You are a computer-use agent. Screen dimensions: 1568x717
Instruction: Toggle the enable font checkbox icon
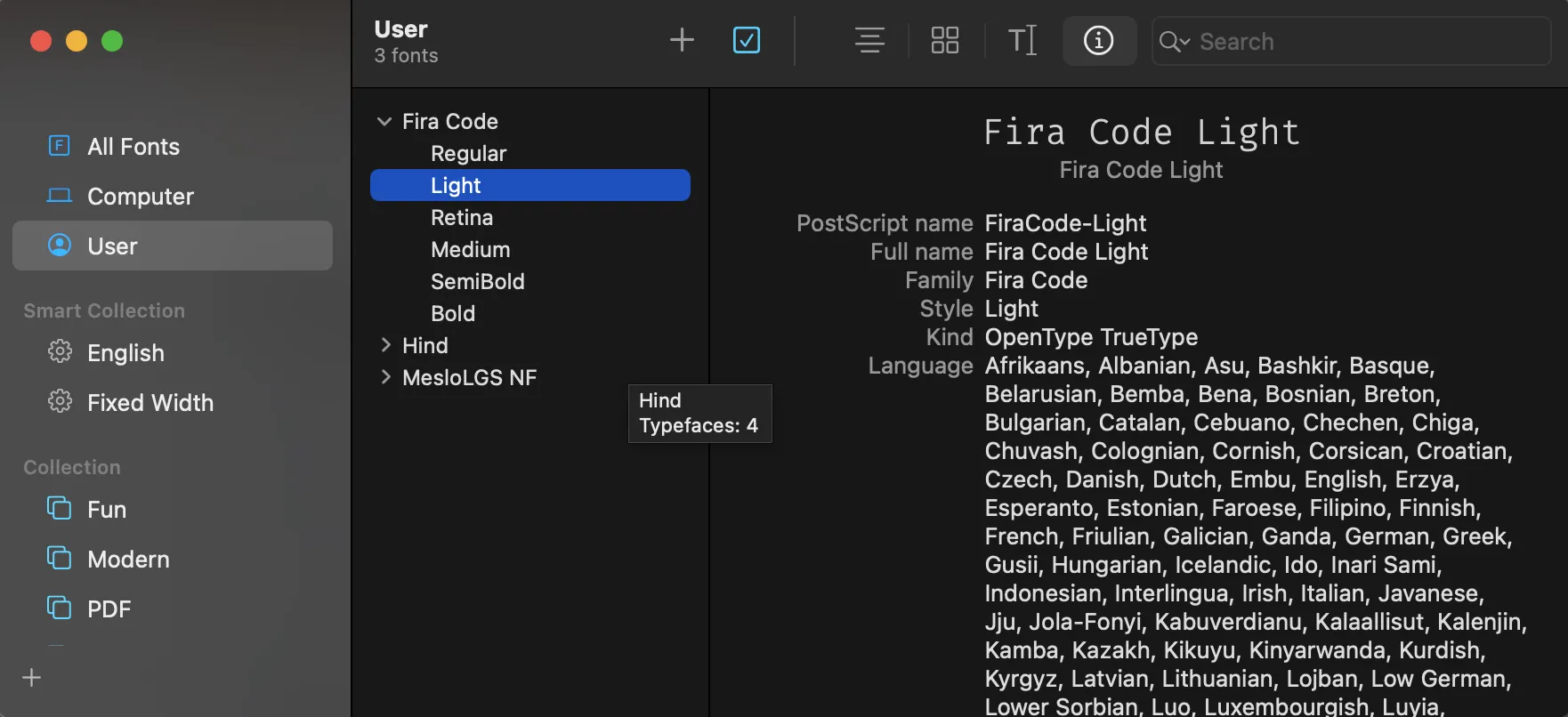coord(746,40)
